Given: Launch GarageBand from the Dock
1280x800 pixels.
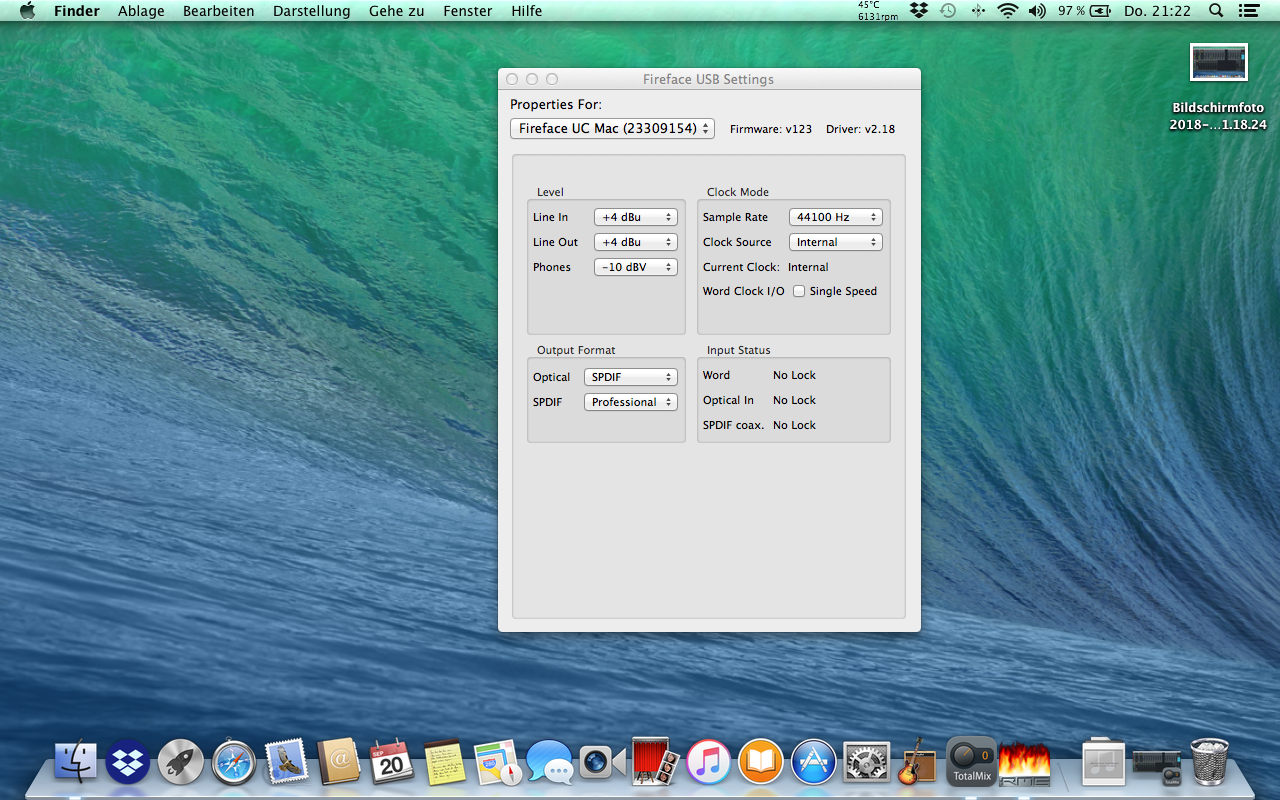Looking at the screenshot, I should (915, 762).
